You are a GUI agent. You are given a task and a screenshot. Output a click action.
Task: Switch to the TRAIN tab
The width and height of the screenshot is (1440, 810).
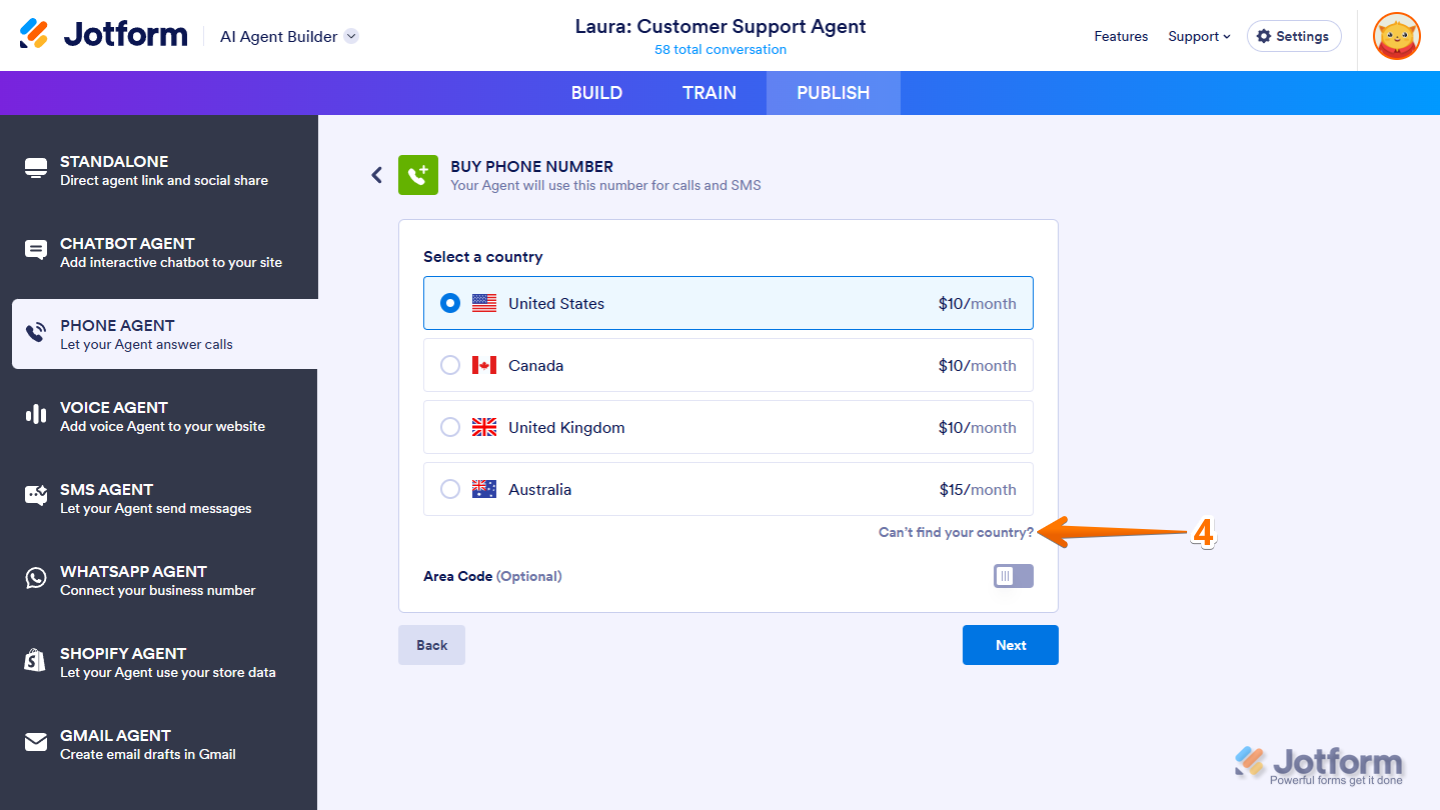pos(709,93)
